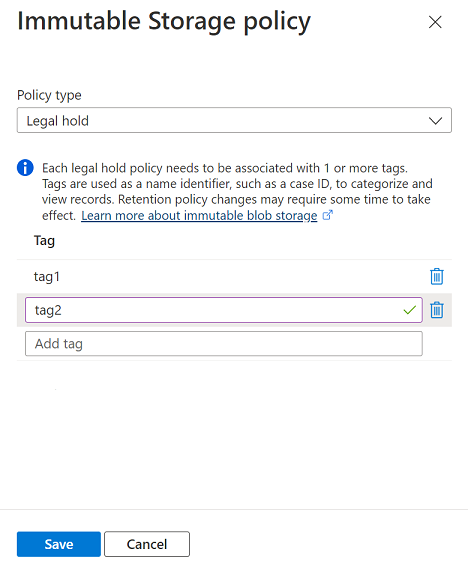Screen dimensions: 468x564
Task: Delete tag1 using its trash icon
Action: click(437, 277)
